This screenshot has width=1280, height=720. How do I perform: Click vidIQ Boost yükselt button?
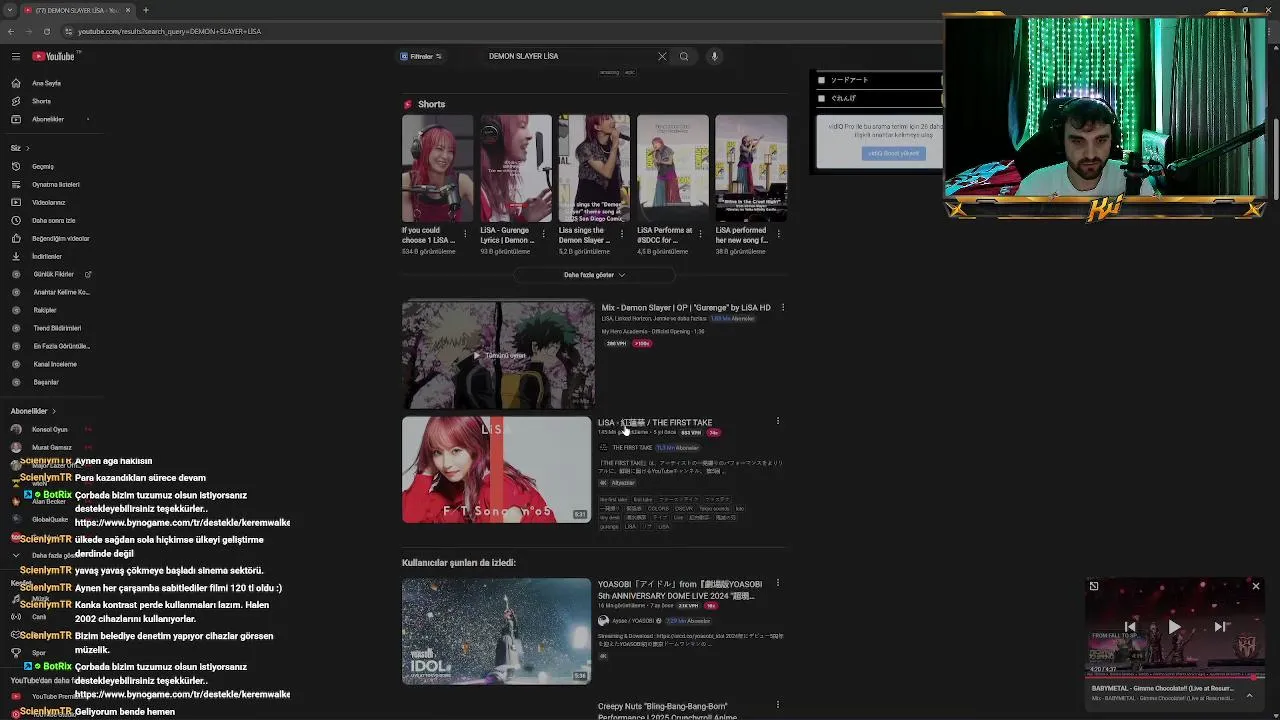[x=893, y=153]
